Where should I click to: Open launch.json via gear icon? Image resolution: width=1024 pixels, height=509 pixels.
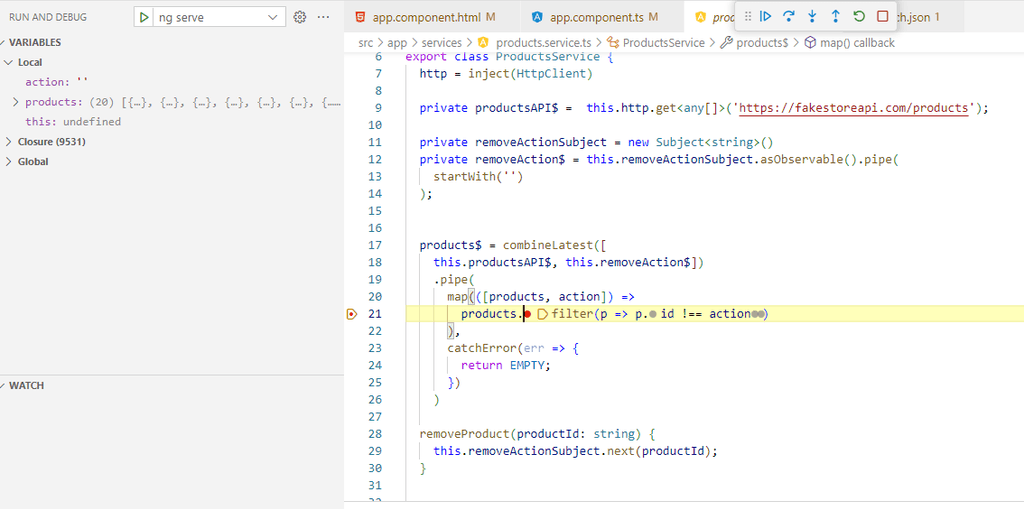(x=299, y=17)
